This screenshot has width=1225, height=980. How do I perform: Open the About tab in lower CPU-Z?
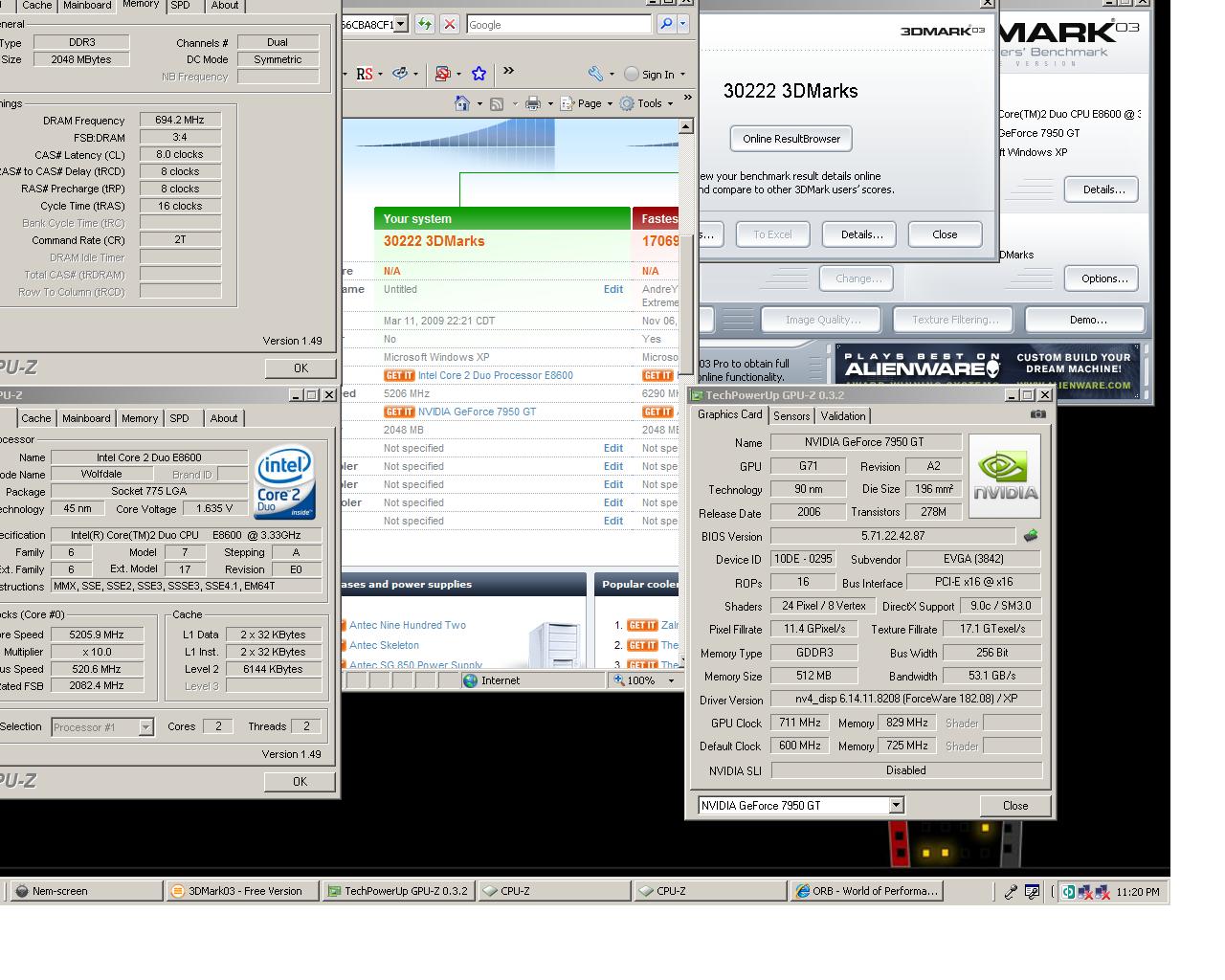[224, 418]
